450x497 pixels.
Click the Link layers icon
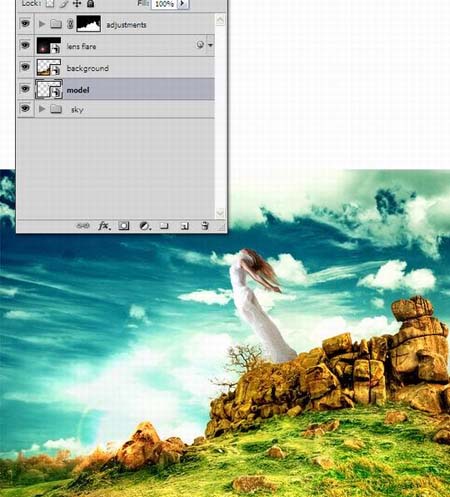pos(83,226)
